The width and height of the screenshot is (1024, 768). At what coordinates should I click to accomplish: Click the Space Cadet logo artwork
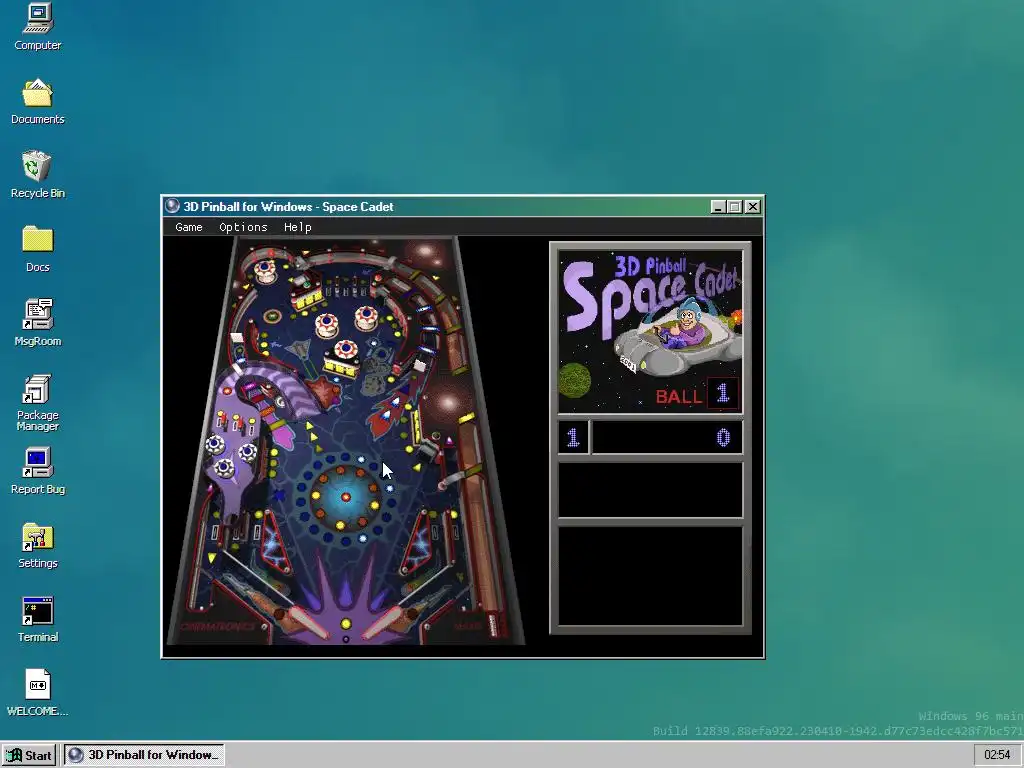[x=650, y=331]
